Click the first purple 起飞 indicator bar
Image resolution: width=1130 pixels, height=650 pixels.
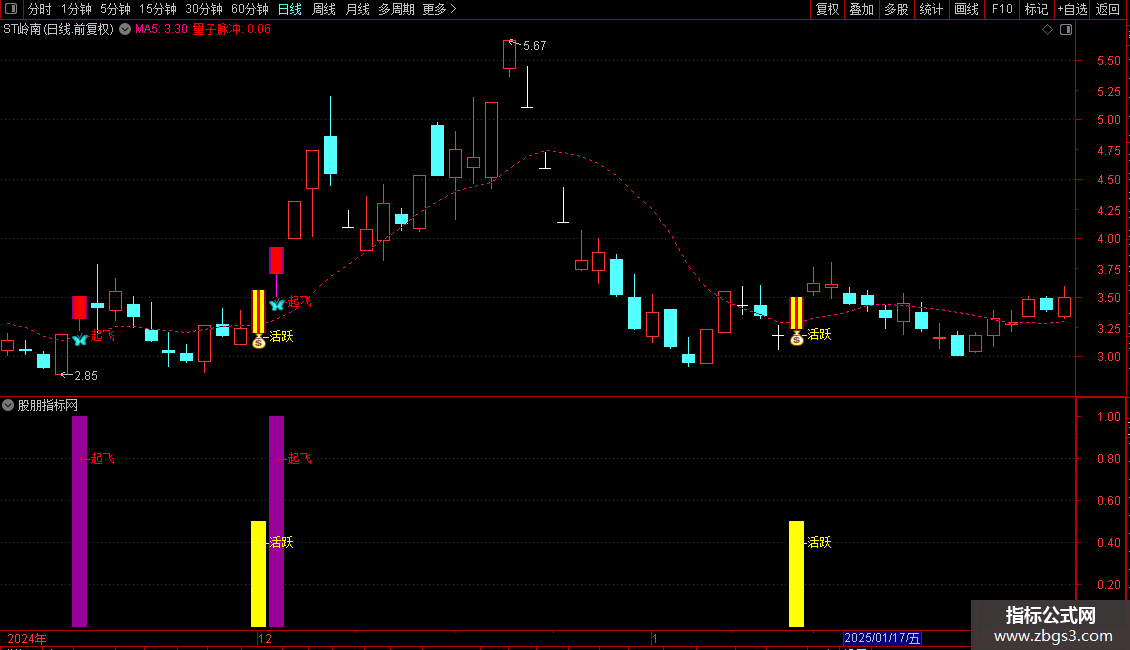click(x=79, y=521)
